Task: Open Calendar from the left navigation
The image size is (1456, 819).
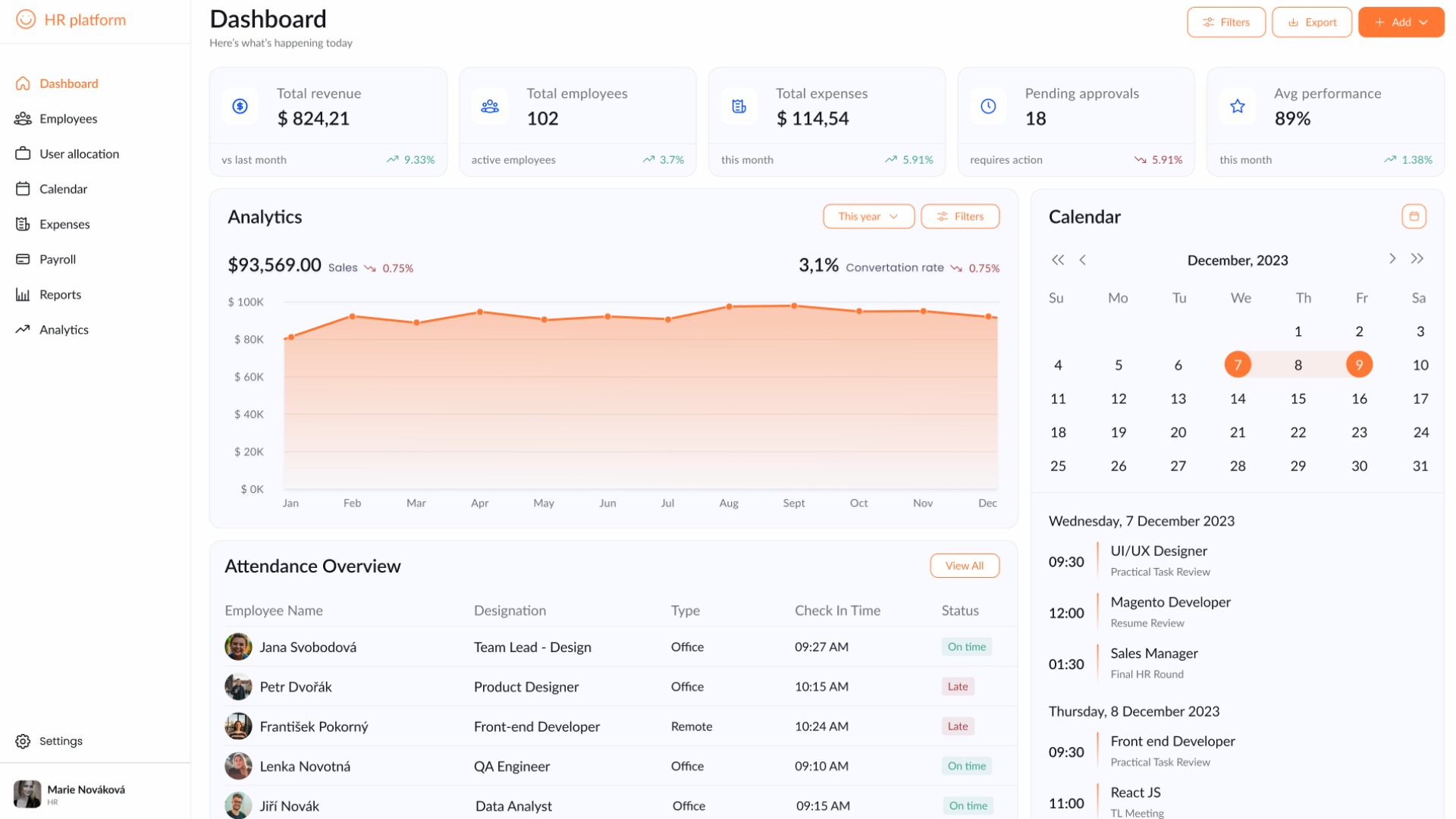Action: tap(63, 189)
